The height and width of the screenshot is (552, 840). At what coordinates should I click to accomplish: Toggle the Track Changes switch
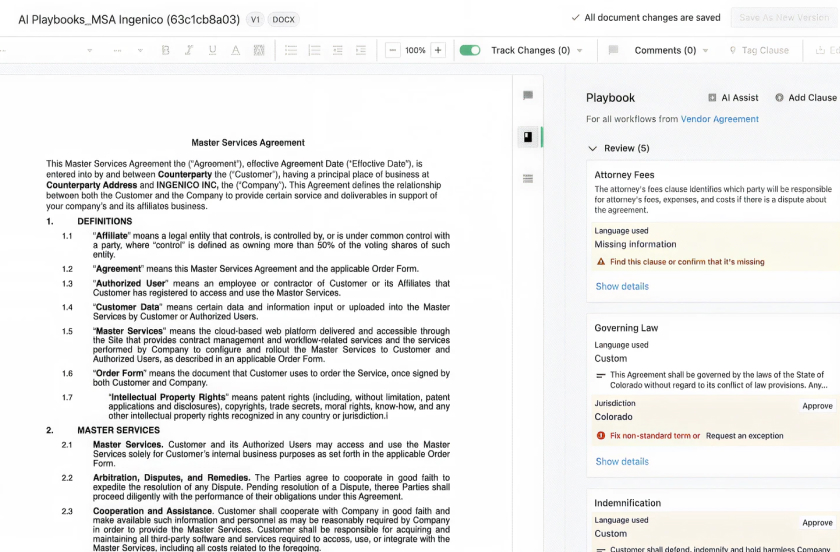coord(469,50)
